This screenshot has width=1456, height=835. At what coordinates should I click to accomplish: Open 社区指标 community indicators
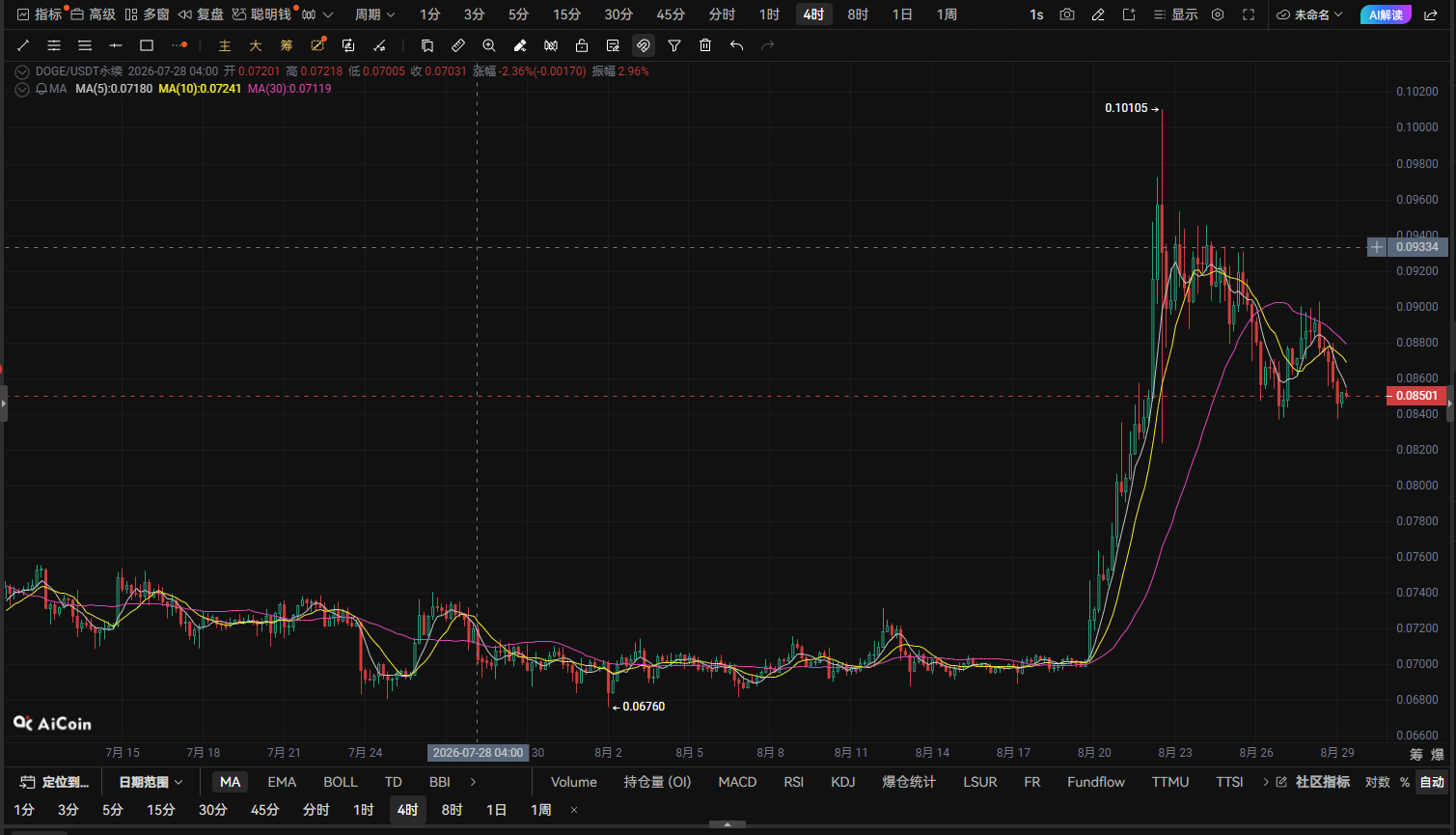point(1315,782)
